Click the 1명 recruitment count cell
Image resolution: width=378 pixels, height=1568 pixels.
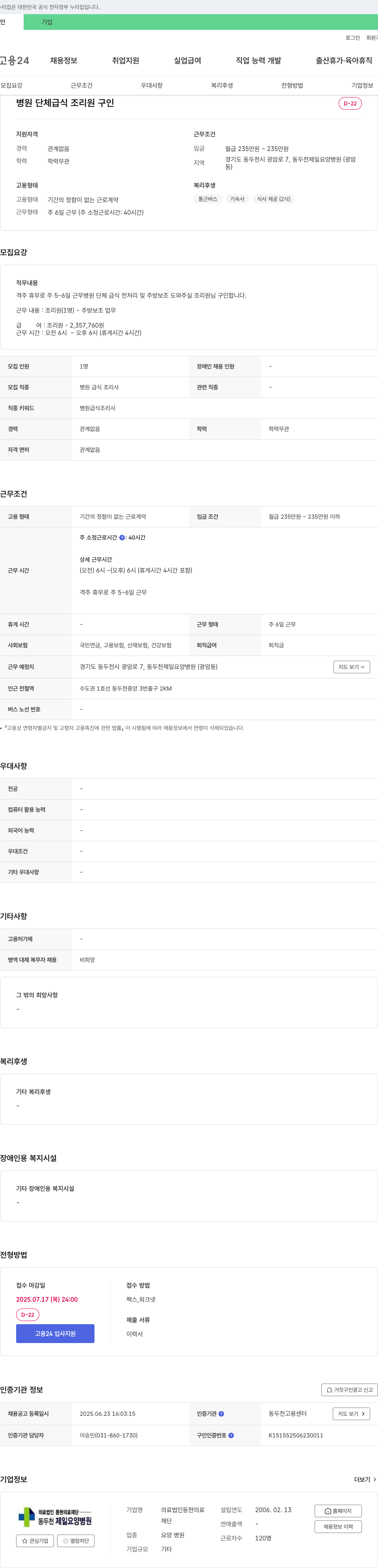click(83, 367)
